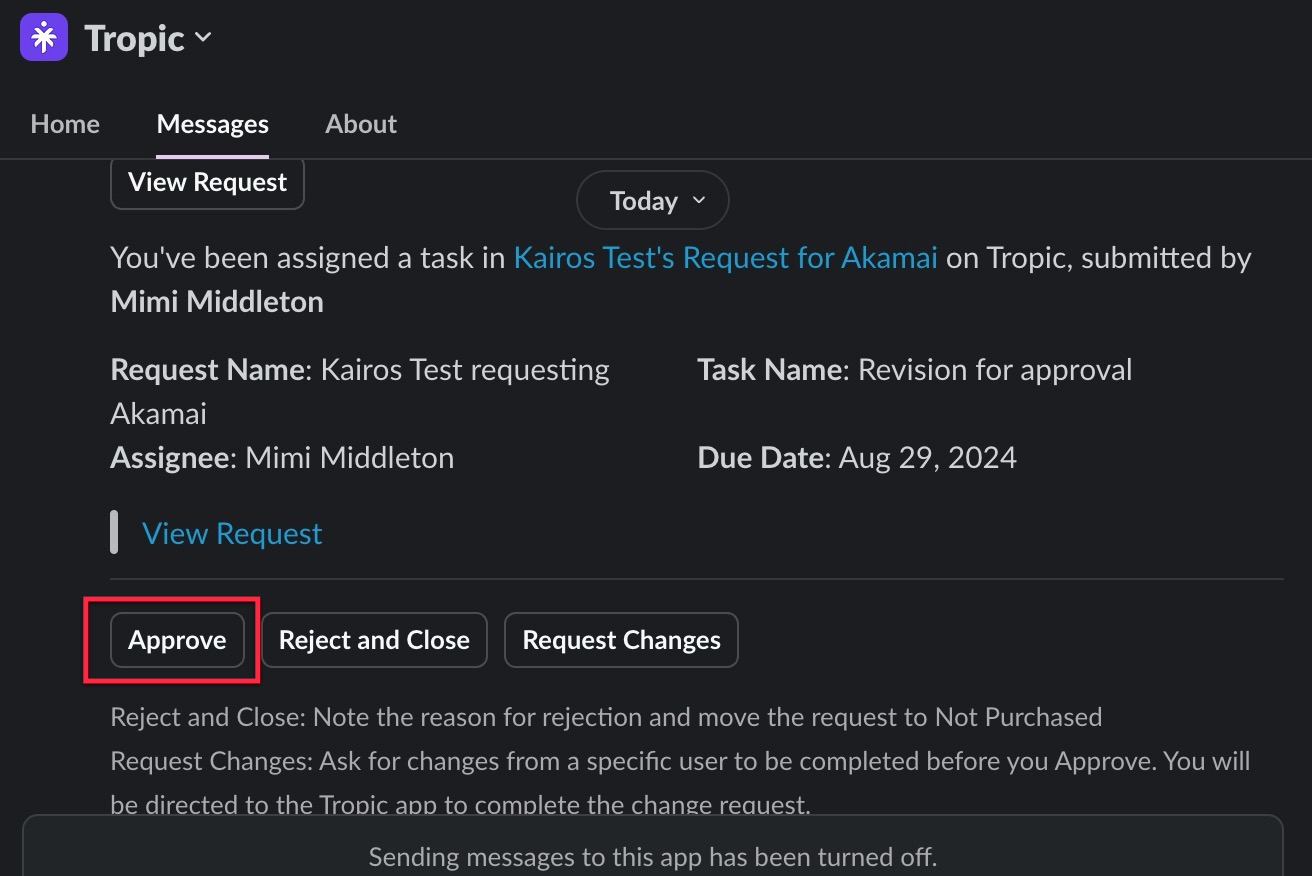This screenshot has width=1312, height=876.
Task: Open the About tab
Action: 361,124
